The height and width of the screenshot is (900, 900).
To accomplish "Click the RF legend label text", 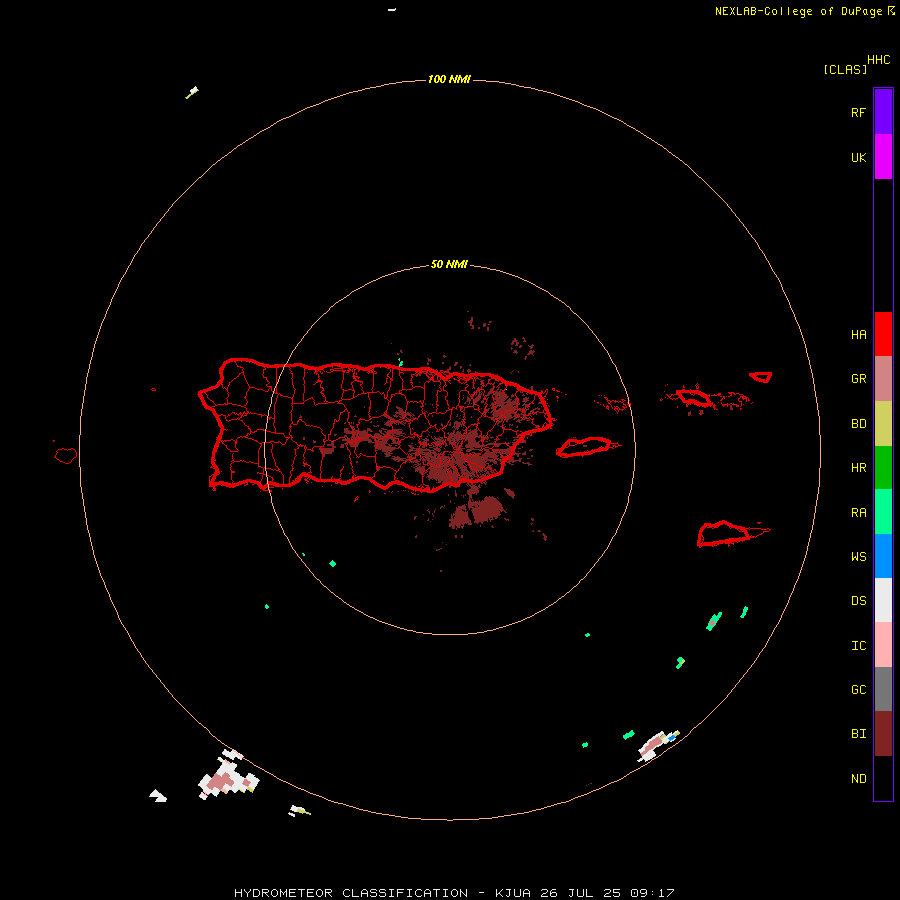I will click(859, 112).
